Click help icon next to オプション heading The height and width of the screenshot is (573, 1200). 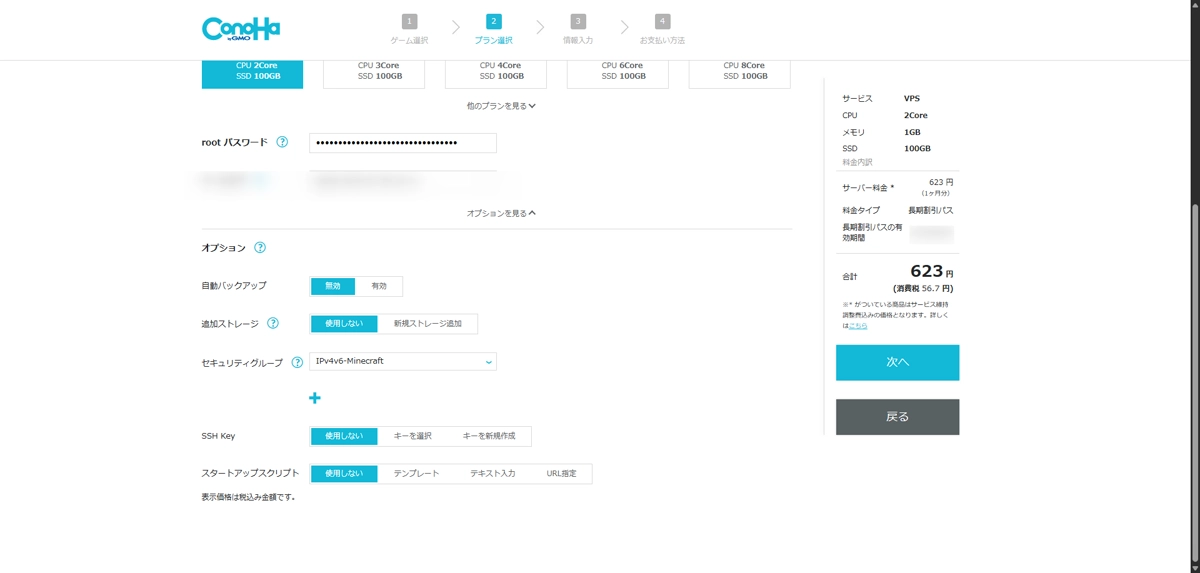click(260, 248)
